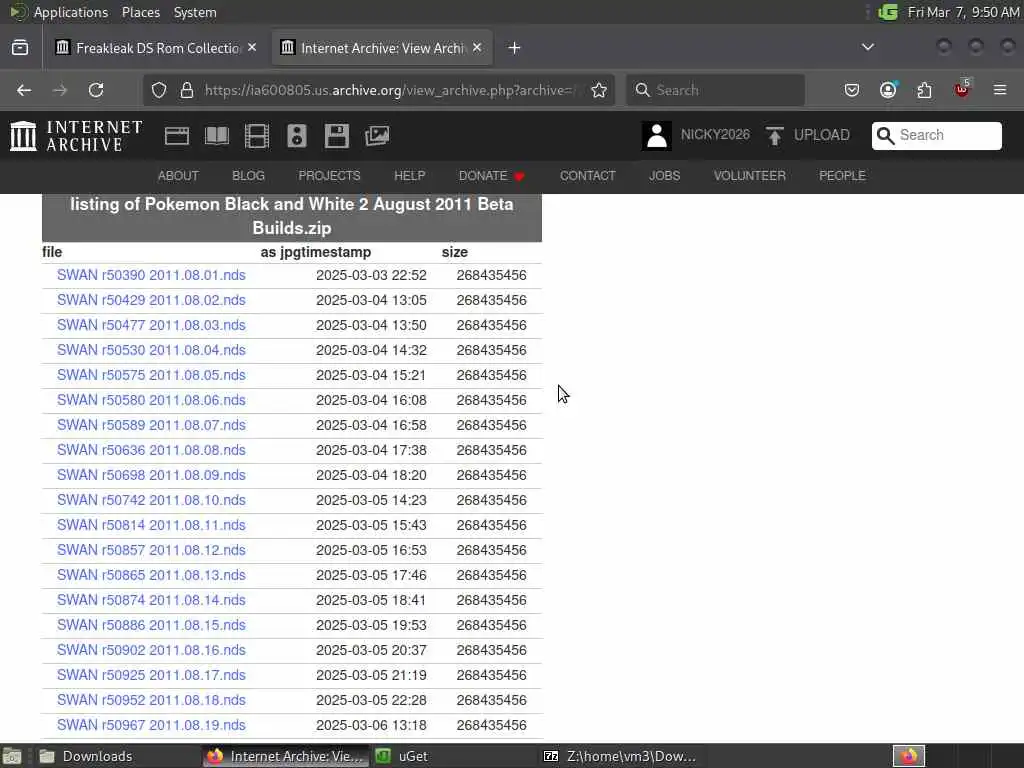
Task: Open SWAN r50530 2011.08.04.nds
Action: pyautogui.click(x=151, y=350)
